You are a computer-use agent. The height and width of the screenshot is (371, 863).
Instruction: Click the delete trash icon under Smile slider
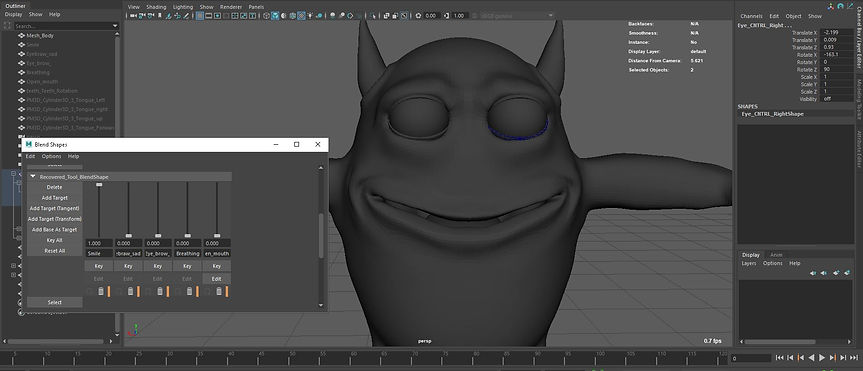(101, 291)
